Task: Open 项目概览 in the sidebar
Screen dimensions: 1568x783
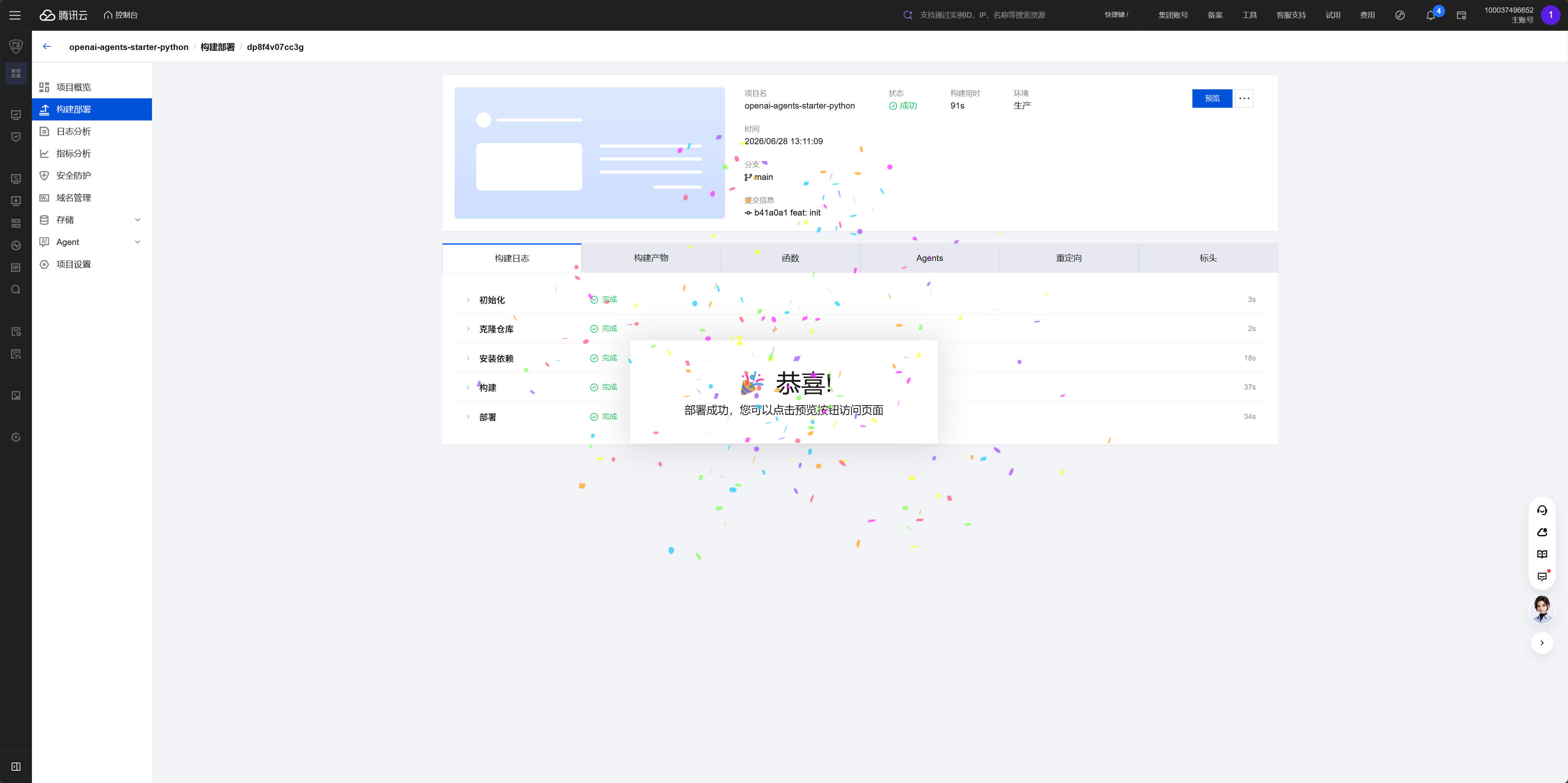Action: (x=92, y=87)
